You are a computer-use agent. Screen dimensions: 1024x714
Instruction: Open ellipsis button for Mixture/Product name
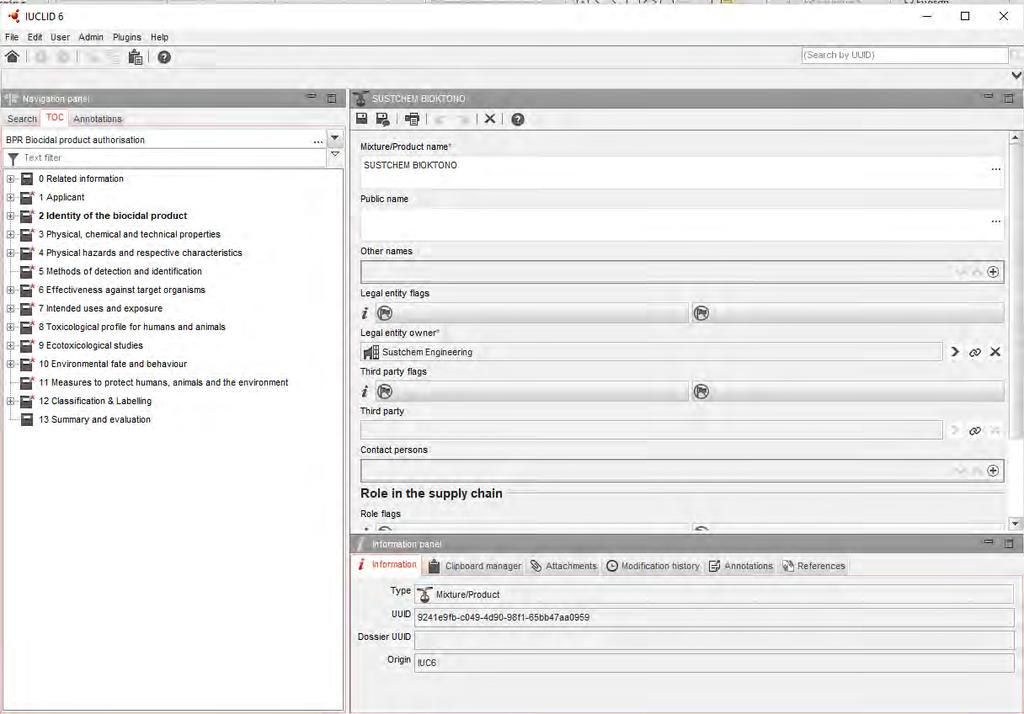coord(995,169)
